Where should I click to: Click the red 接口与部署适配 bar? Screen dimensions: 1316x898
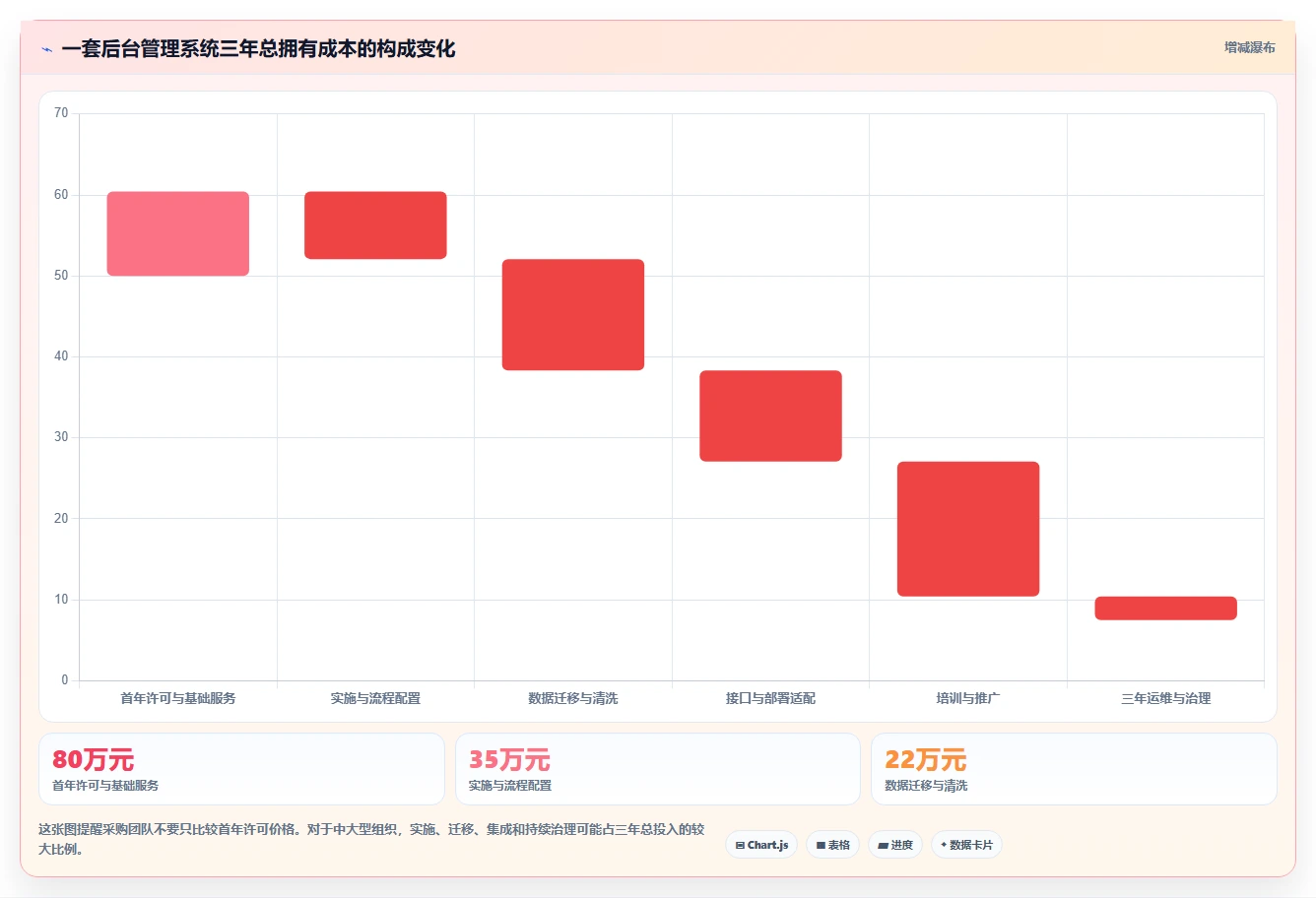coord(770,416)
